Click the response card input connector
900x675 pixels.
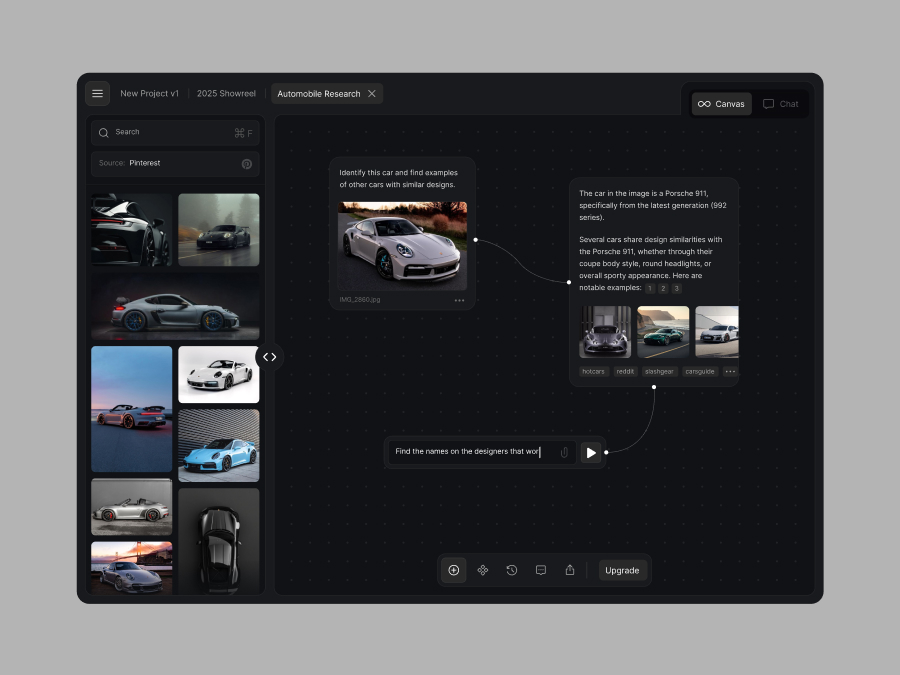click(569, 282)
